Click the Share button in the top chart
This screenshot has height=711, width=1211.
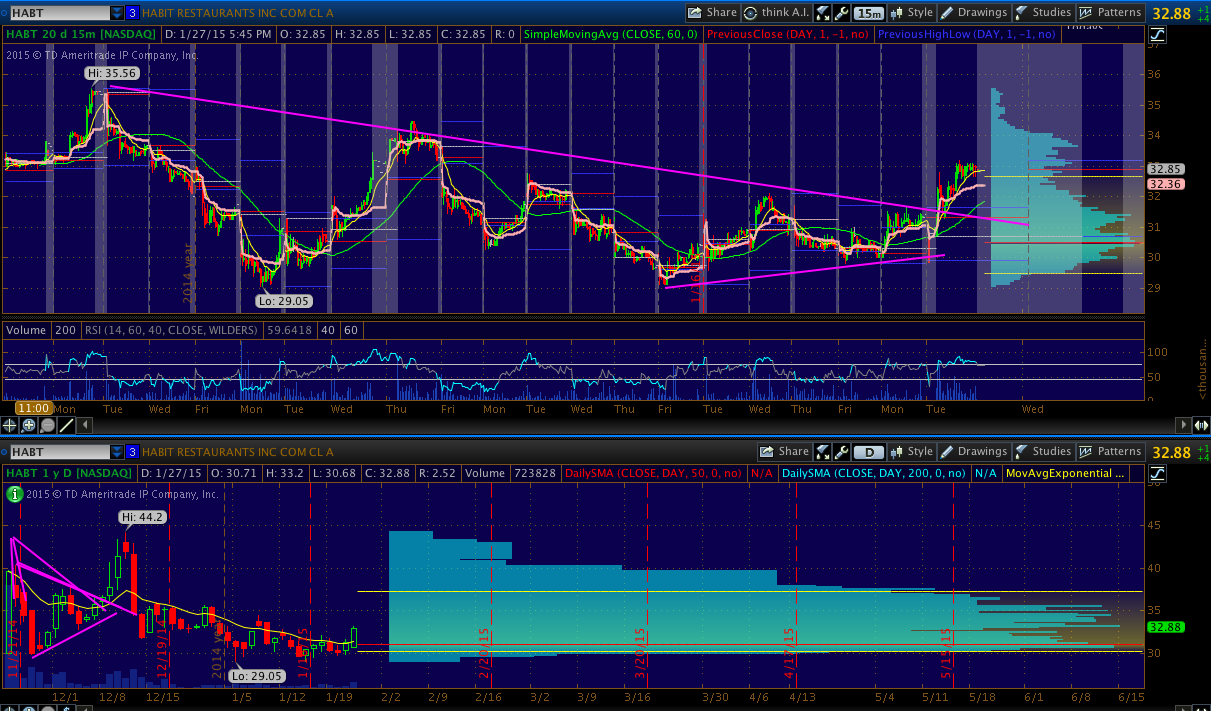[712, 13]
